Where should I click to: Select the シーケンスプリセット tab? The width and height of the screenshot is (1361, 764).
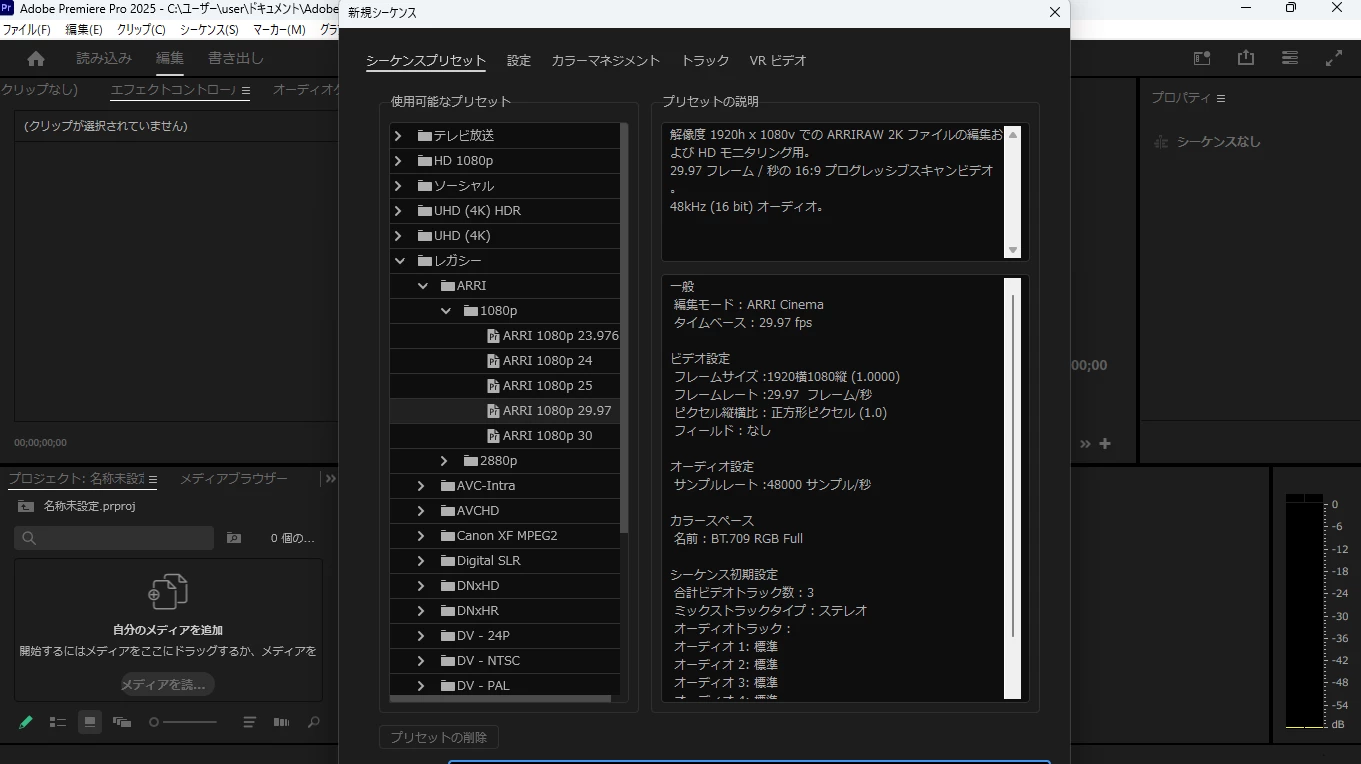(426, 61)
